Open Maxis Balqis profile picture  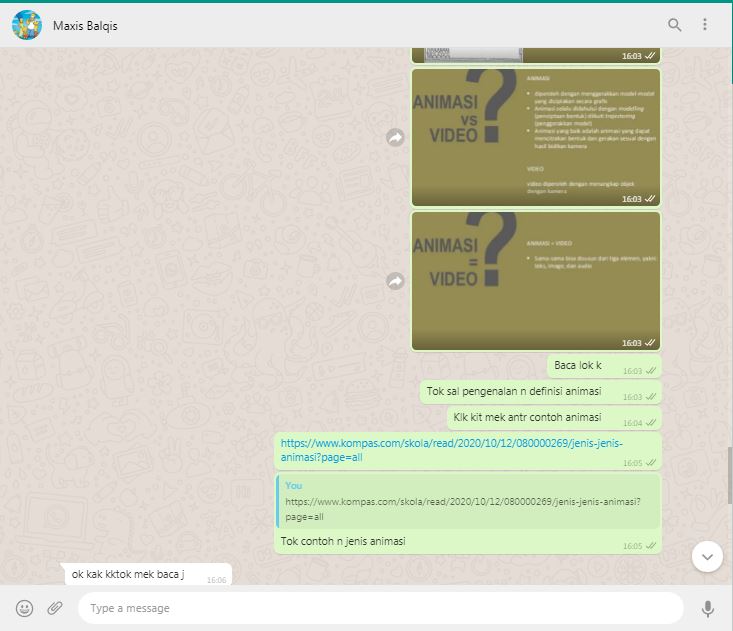(26, 25)
